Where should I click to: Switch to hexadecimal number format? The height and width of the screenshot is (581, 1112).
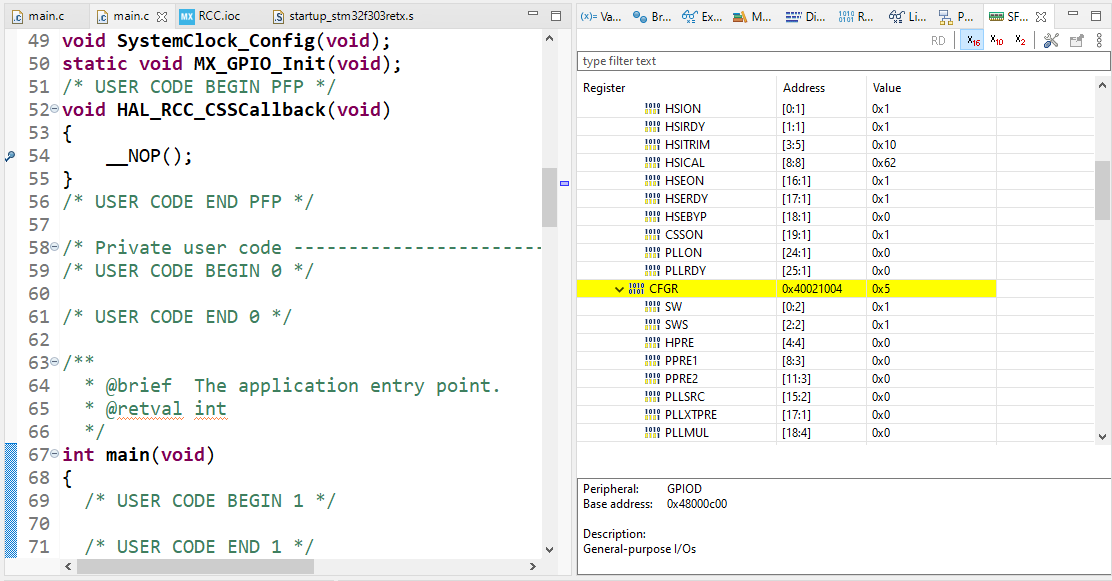pos(973,40)
